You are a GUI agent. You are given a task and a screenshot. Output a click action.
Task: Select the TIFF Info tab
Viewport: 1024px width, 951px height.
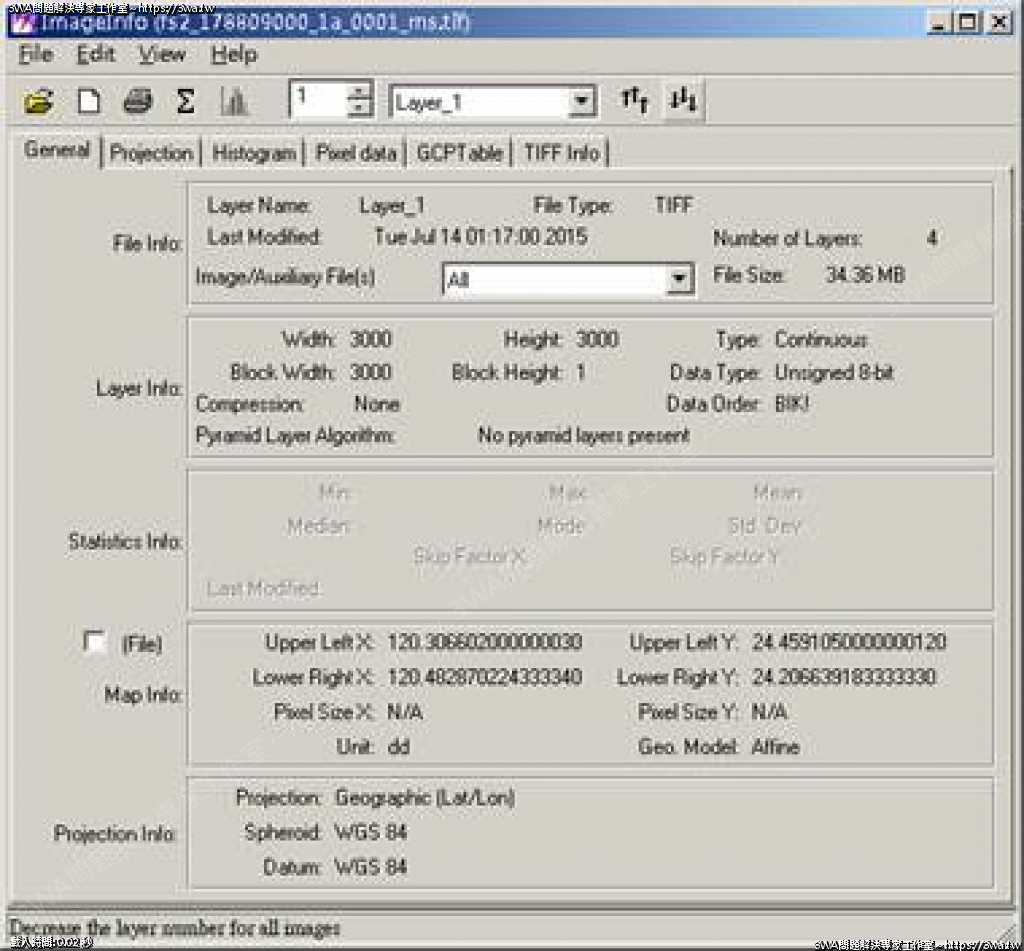pyautogui.click(x=562, y=153)
